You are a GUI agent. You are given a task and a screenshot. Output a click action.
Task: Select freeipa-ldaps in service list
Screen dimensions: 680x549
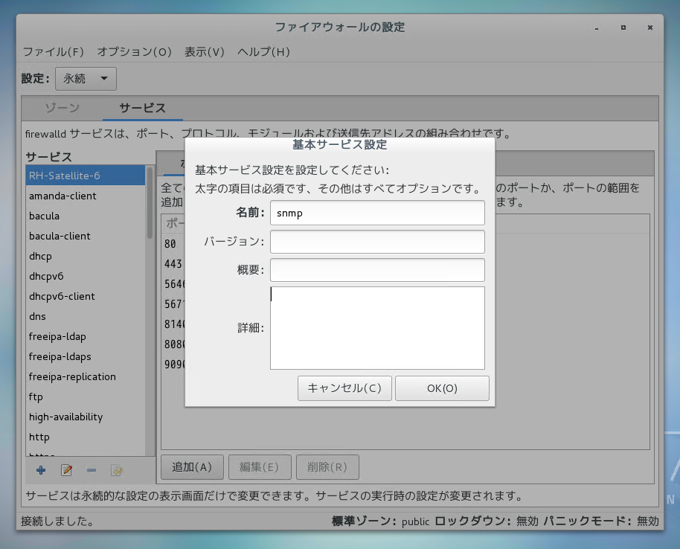(x=85, y=356)
